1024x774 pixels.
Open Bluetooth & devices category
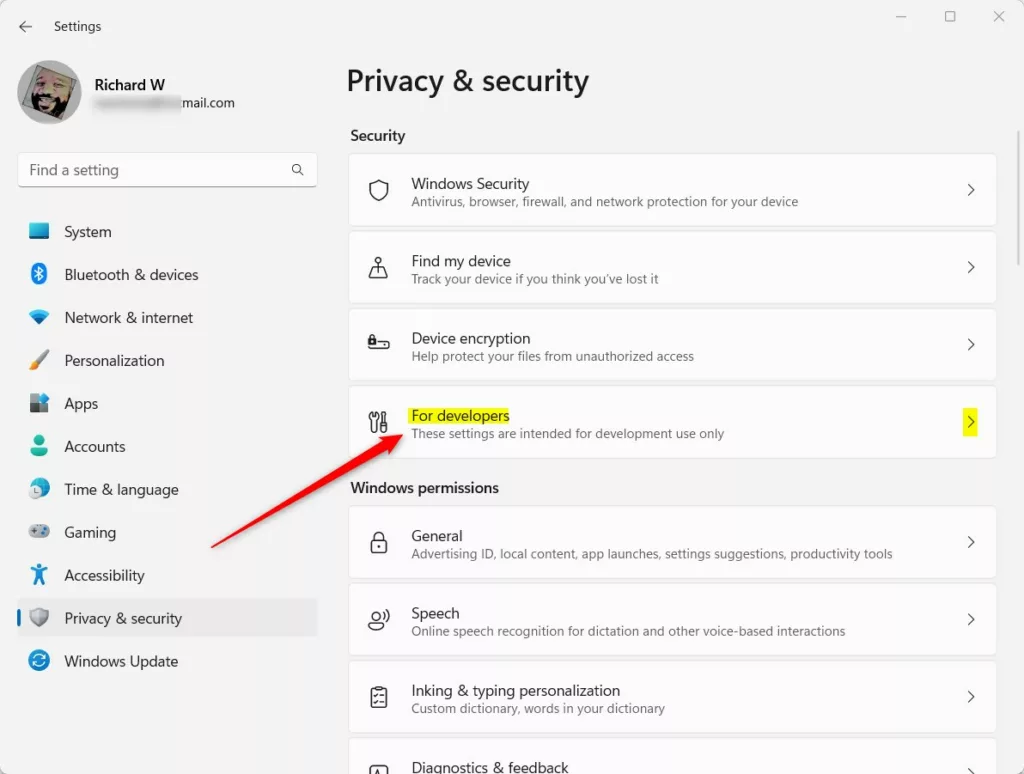(x=131, y=275)
